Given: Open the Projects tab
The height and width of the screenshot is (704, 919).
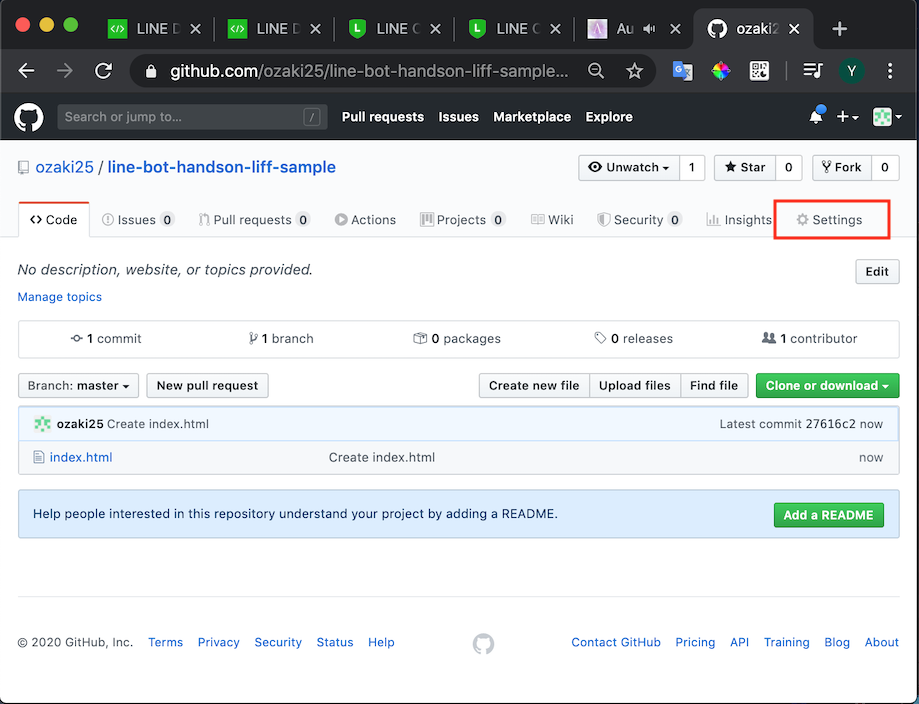Looking at the screenshot, I should [x=462, y=220].
